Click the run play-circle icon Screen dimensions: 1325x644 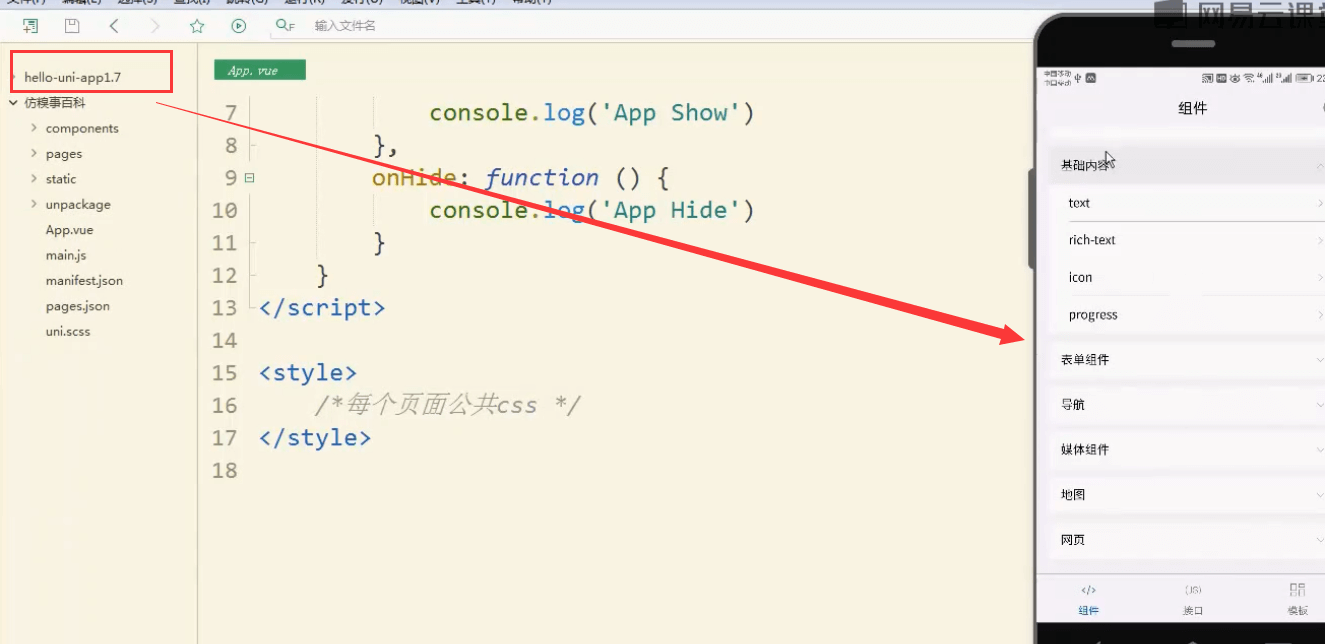coord(238,26)
